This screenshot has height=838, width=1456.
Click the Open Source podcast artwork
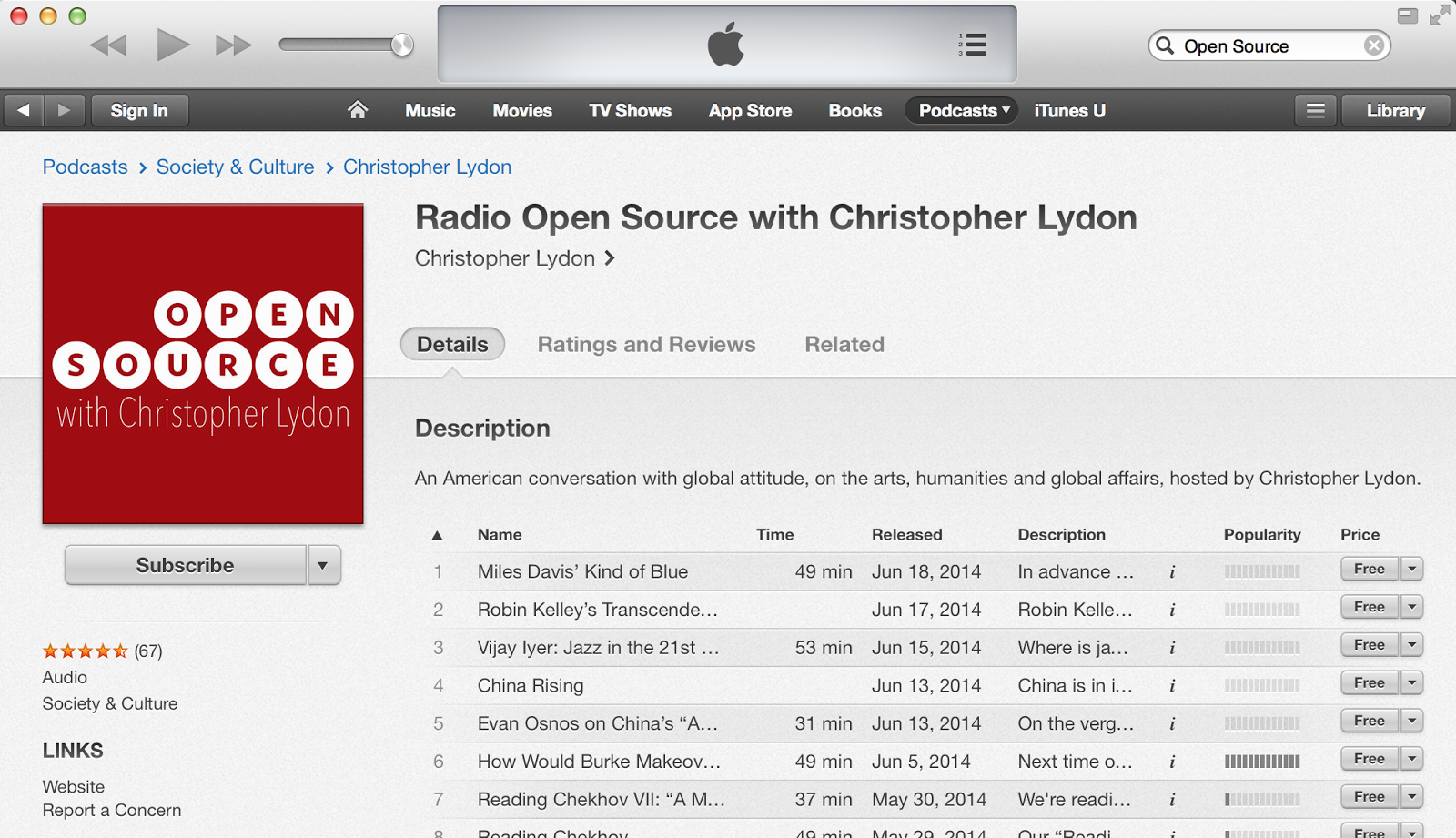click(x=203, y=364)
